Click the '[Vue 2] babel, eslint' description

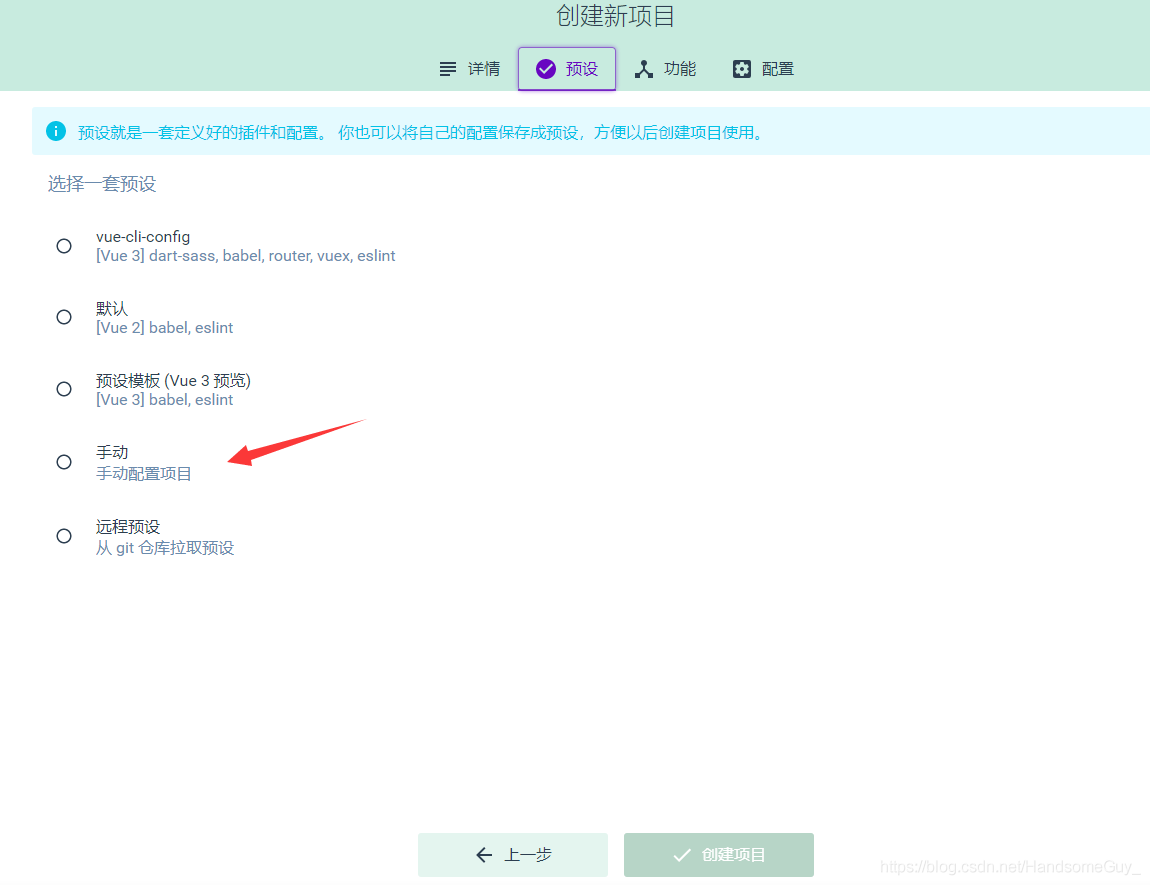tap(164, 328)
